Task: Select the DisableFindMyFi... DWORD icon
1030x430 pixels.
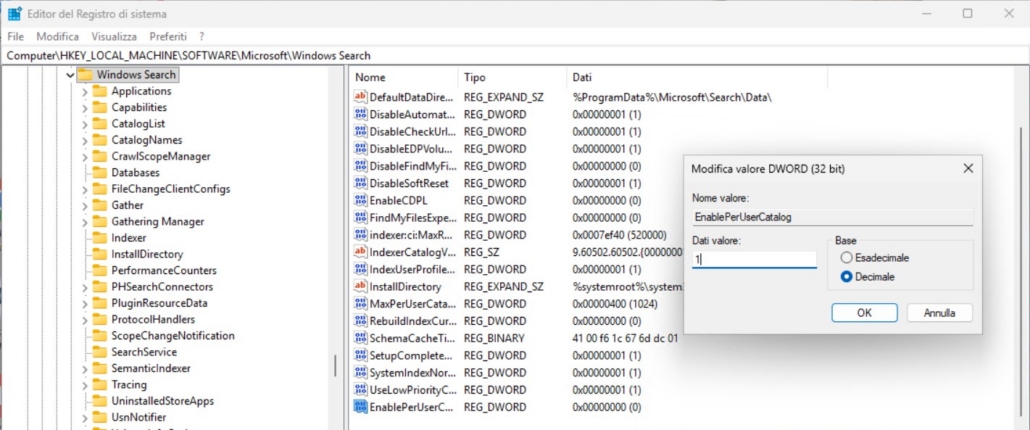Action: click(x=360, y=166)
